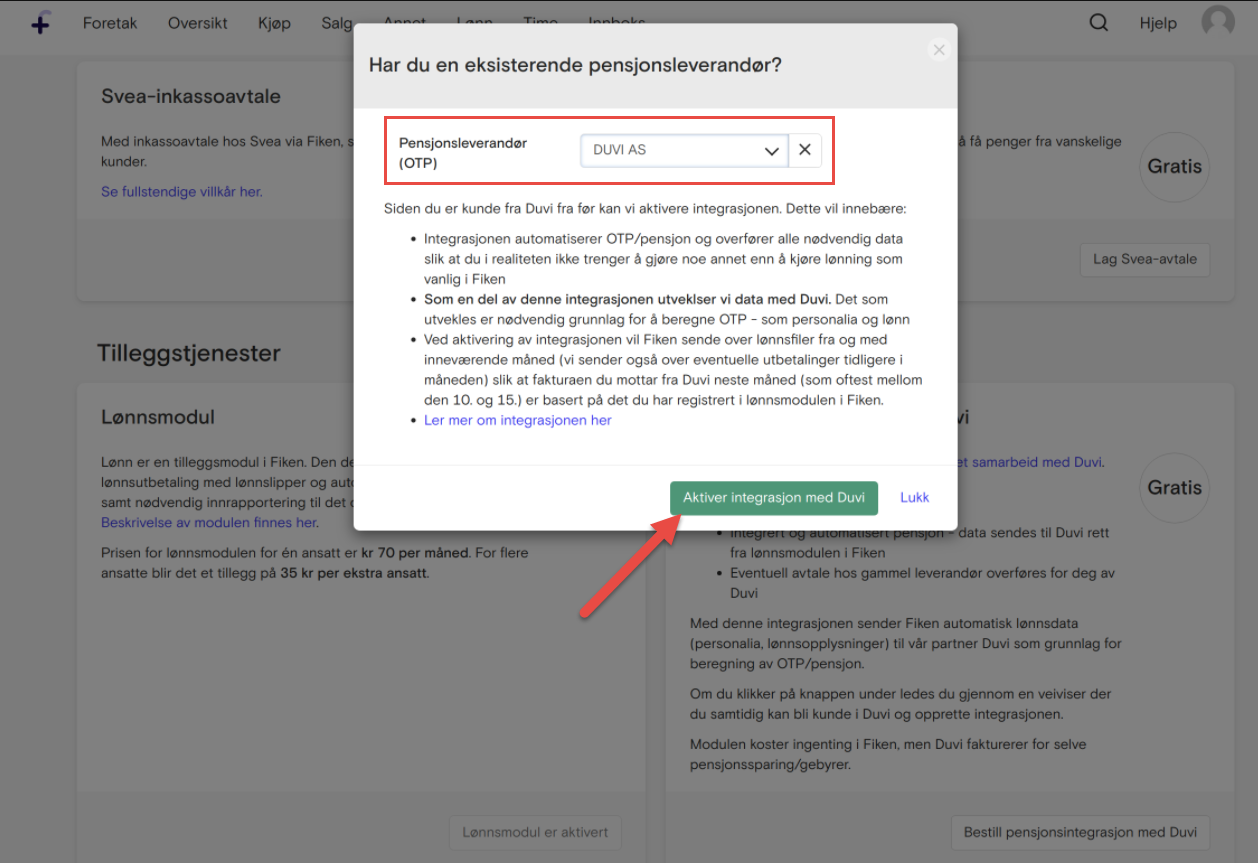Click the Lønnsmodul card heading
This screenshot has height=863, width=1258.
click(158, 417)
